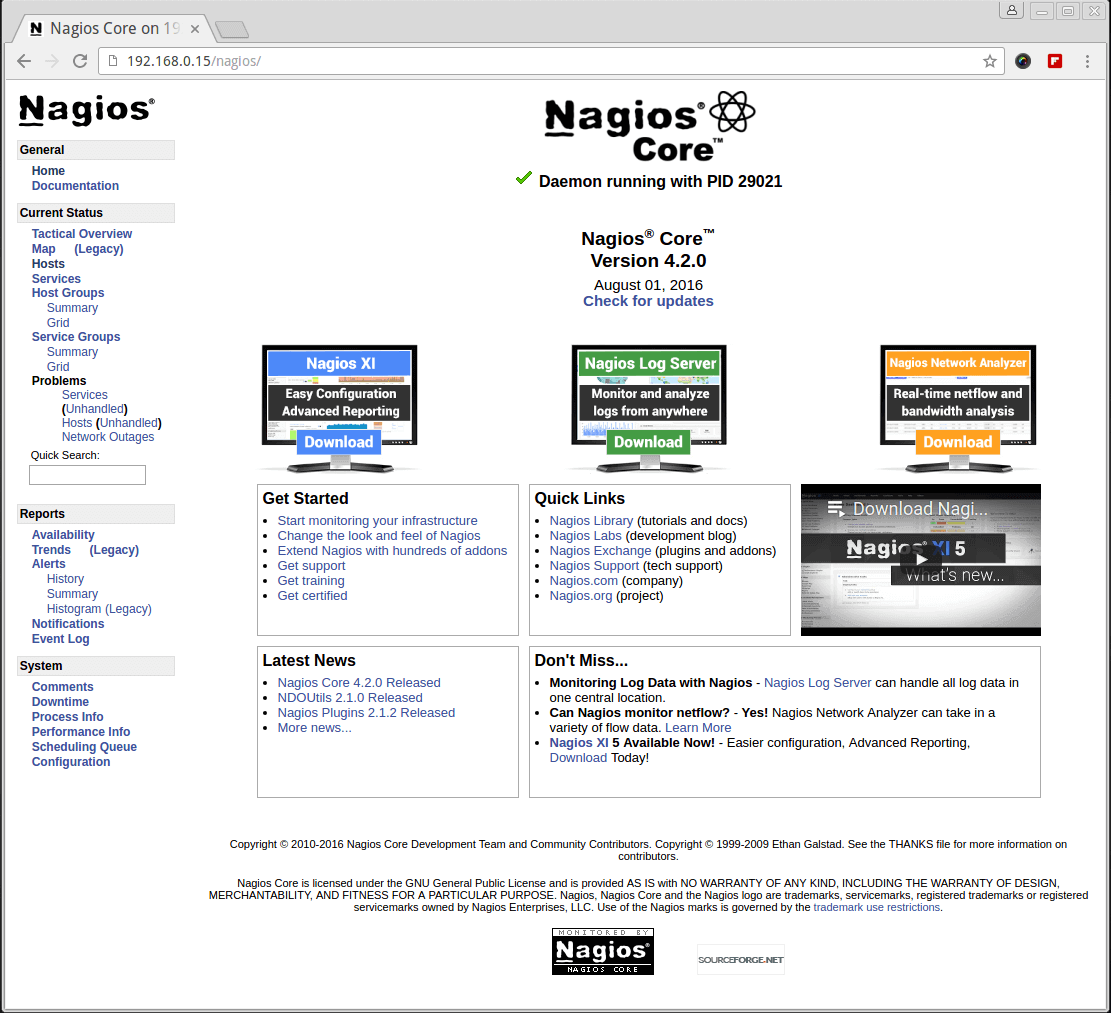Screen dimensions: 1111x1013
Task: Open Tactical Overview
Action: (81, 234)
